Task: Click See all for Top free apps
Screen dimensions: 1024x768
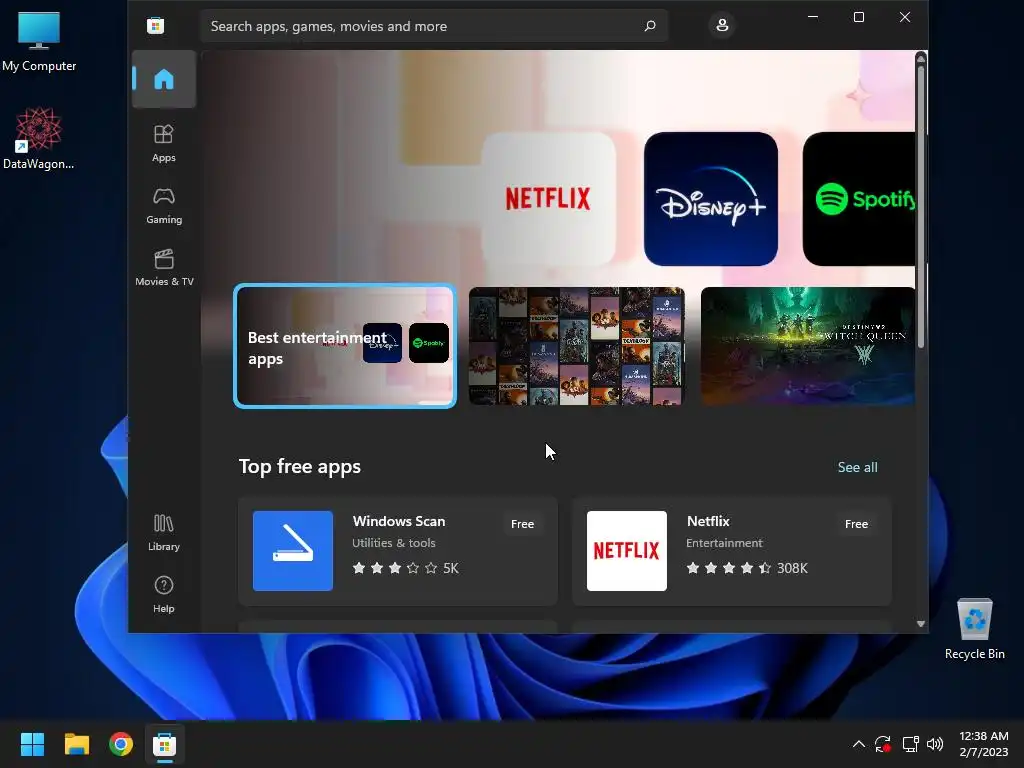Action: pyautogui.click(x=857, y=468)
